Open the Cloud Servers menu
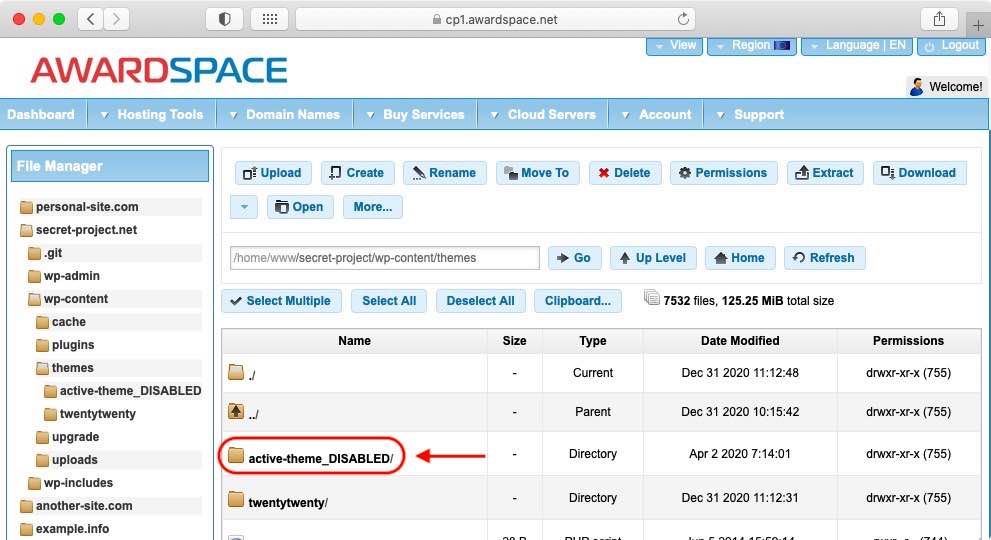This screenshot has height=540, width=991. coord(543,114)
